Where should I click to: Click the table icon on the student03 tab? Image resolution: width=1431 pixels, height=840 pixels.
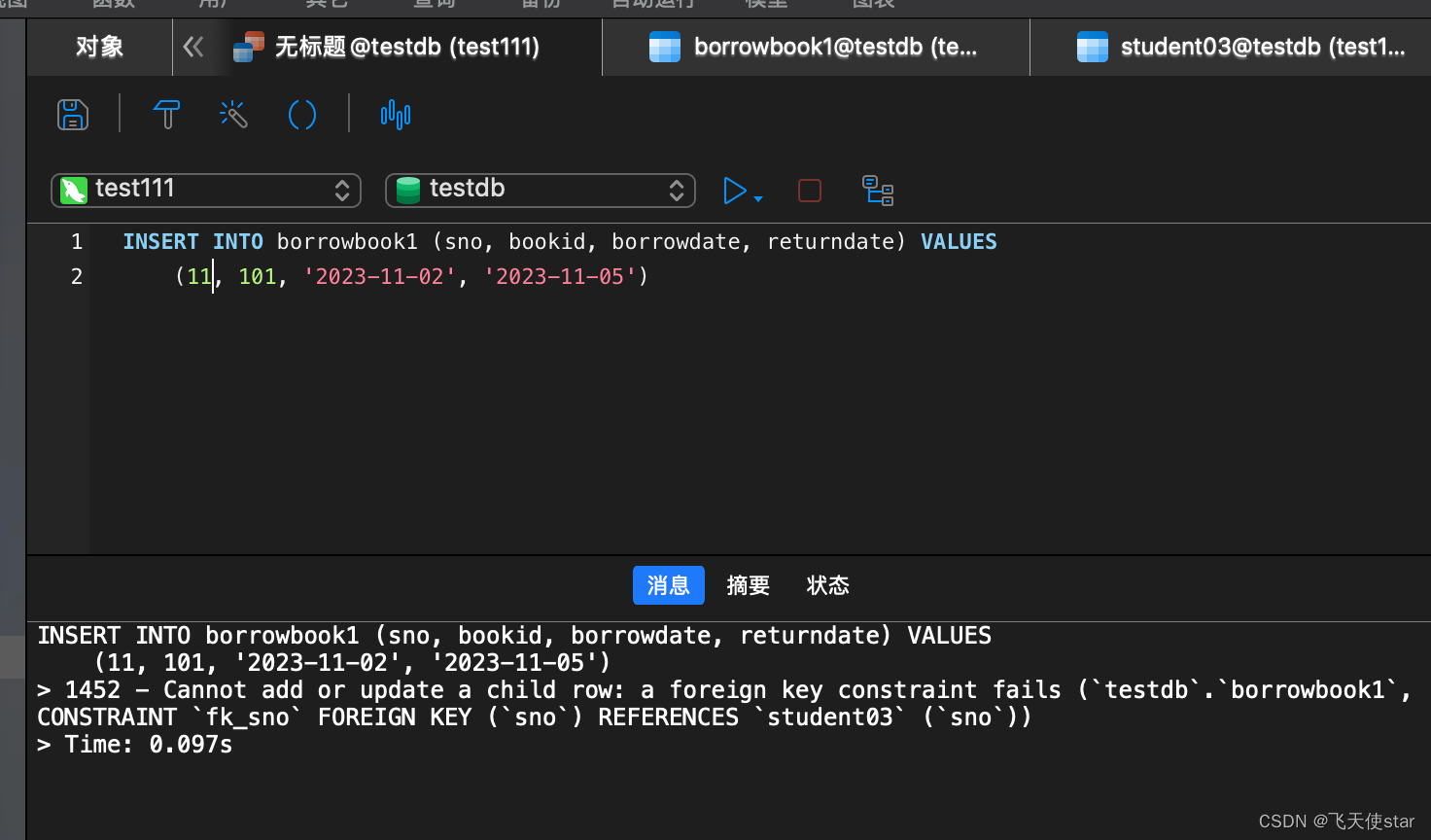(1093, 47)
